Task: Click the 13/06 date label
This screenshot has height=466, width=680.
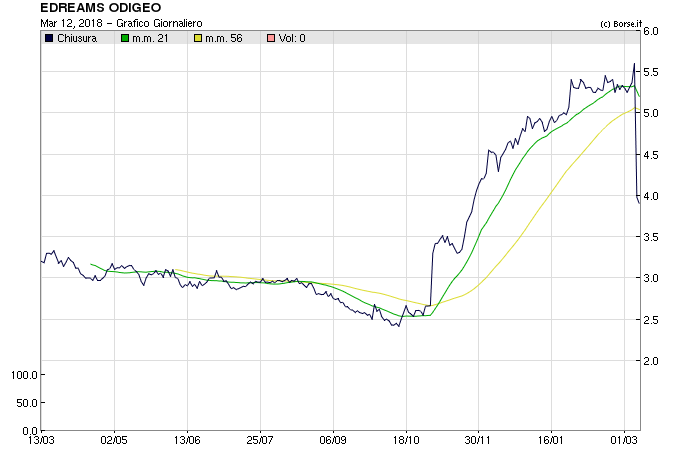Action: pos(187,440)
